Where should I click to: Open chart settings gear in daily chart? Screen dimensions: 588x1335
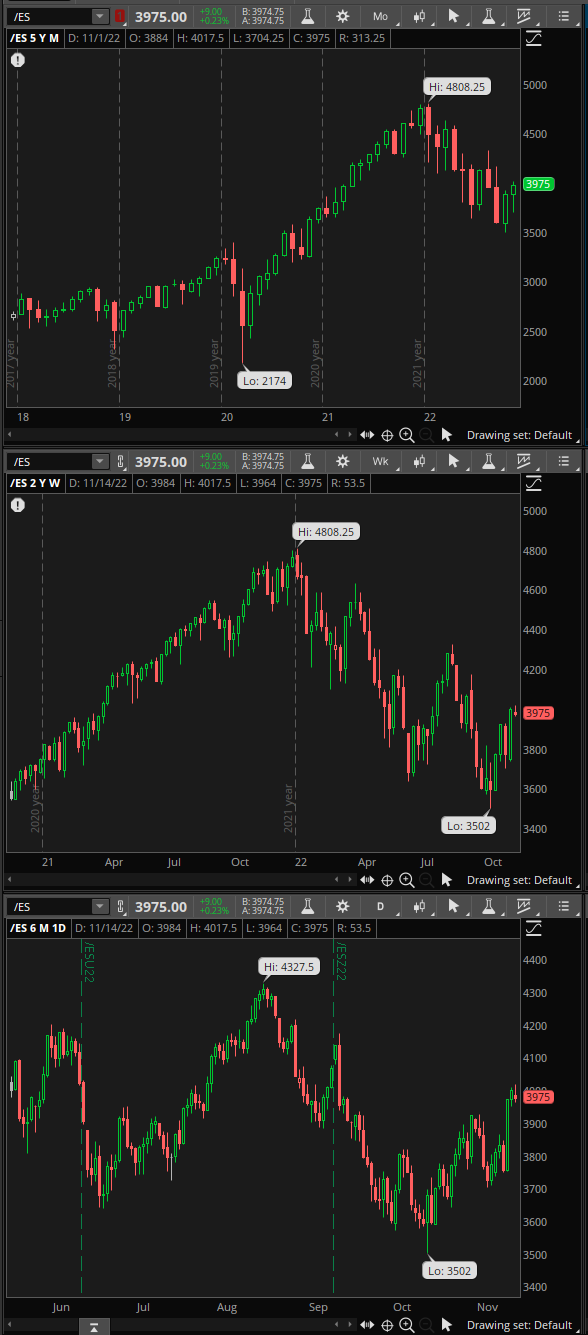pos(343,907)
